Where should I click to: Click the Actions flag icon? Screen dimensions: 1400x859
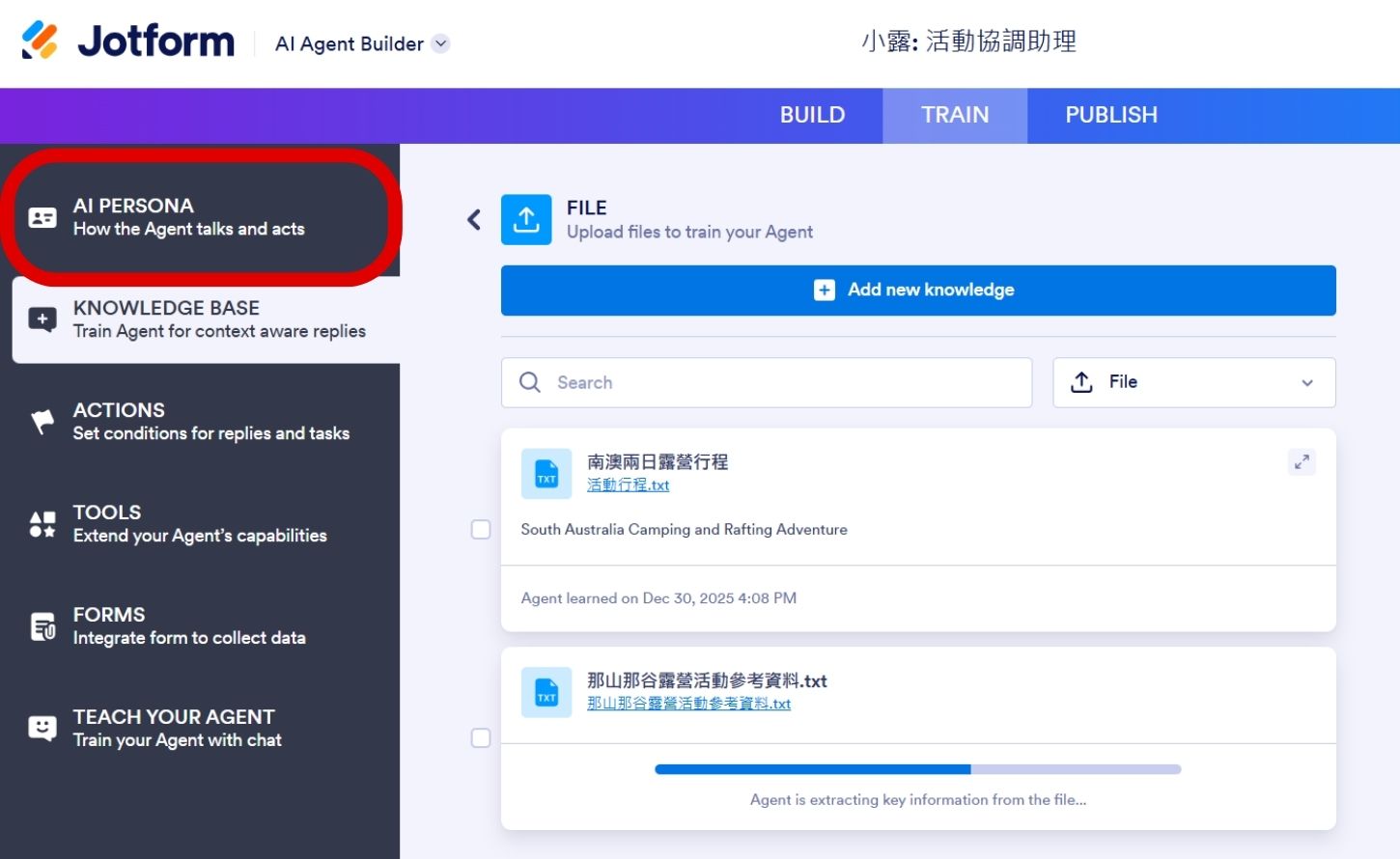[x=42, y=421]
